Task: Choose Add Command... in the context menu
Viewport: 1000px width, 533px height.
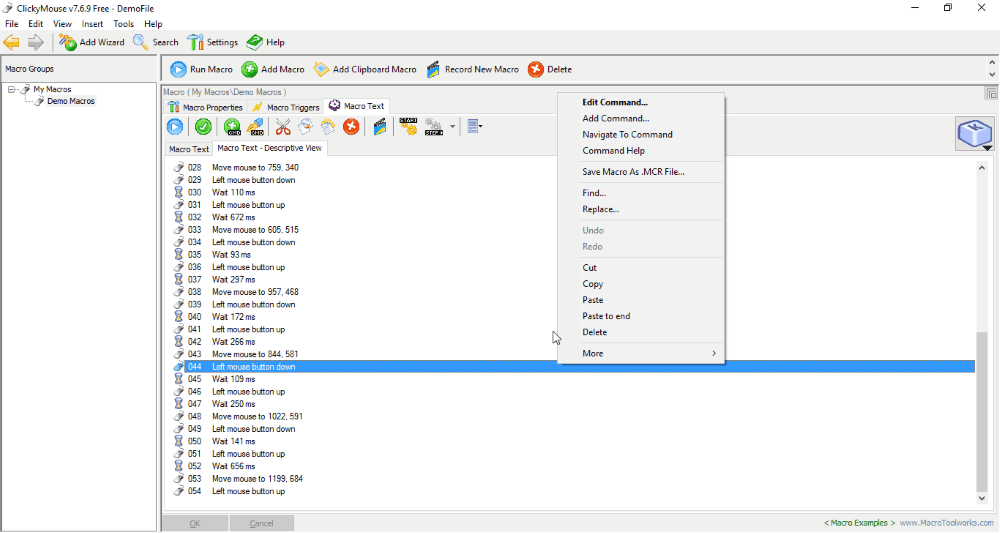Action: click(x=641, y=118)
